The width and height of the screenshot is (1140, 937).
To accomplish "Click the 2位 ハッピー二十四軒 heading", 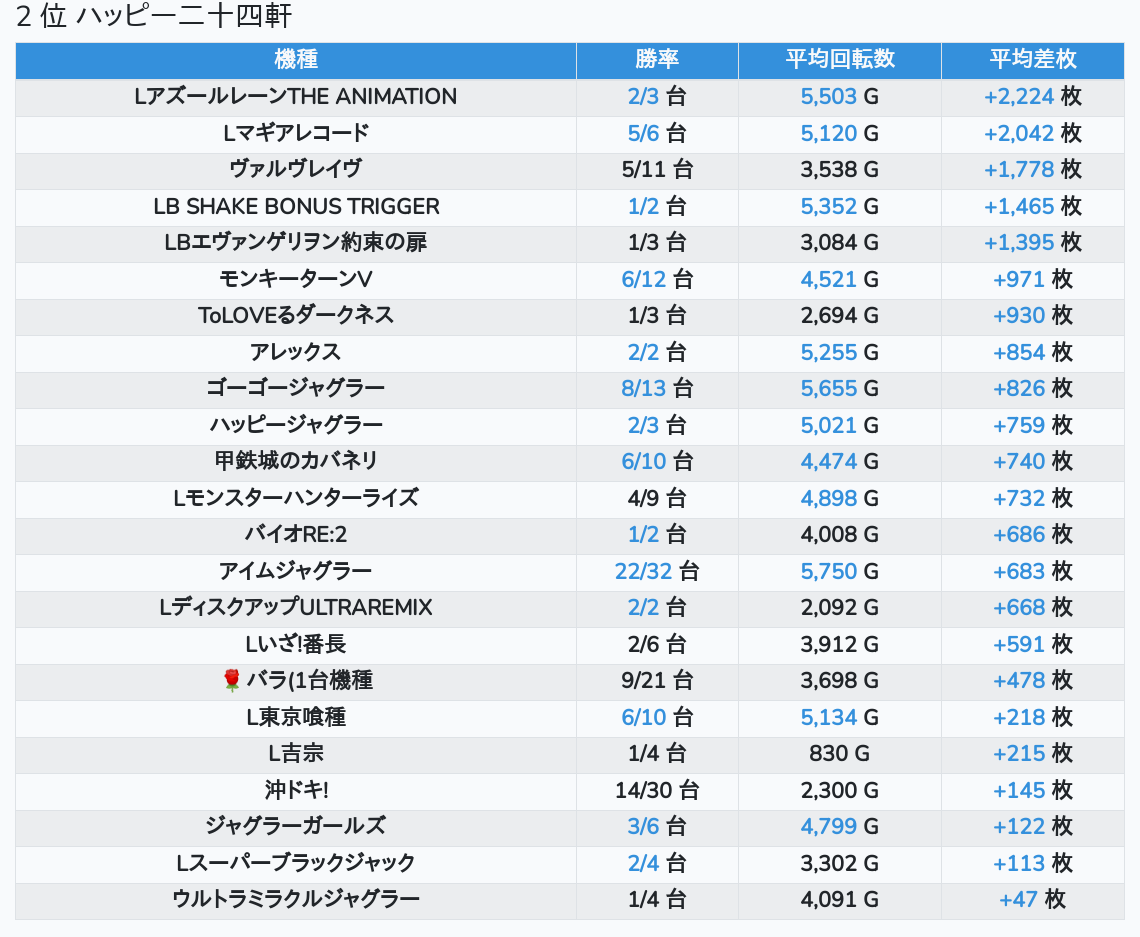I will point(154,17).
